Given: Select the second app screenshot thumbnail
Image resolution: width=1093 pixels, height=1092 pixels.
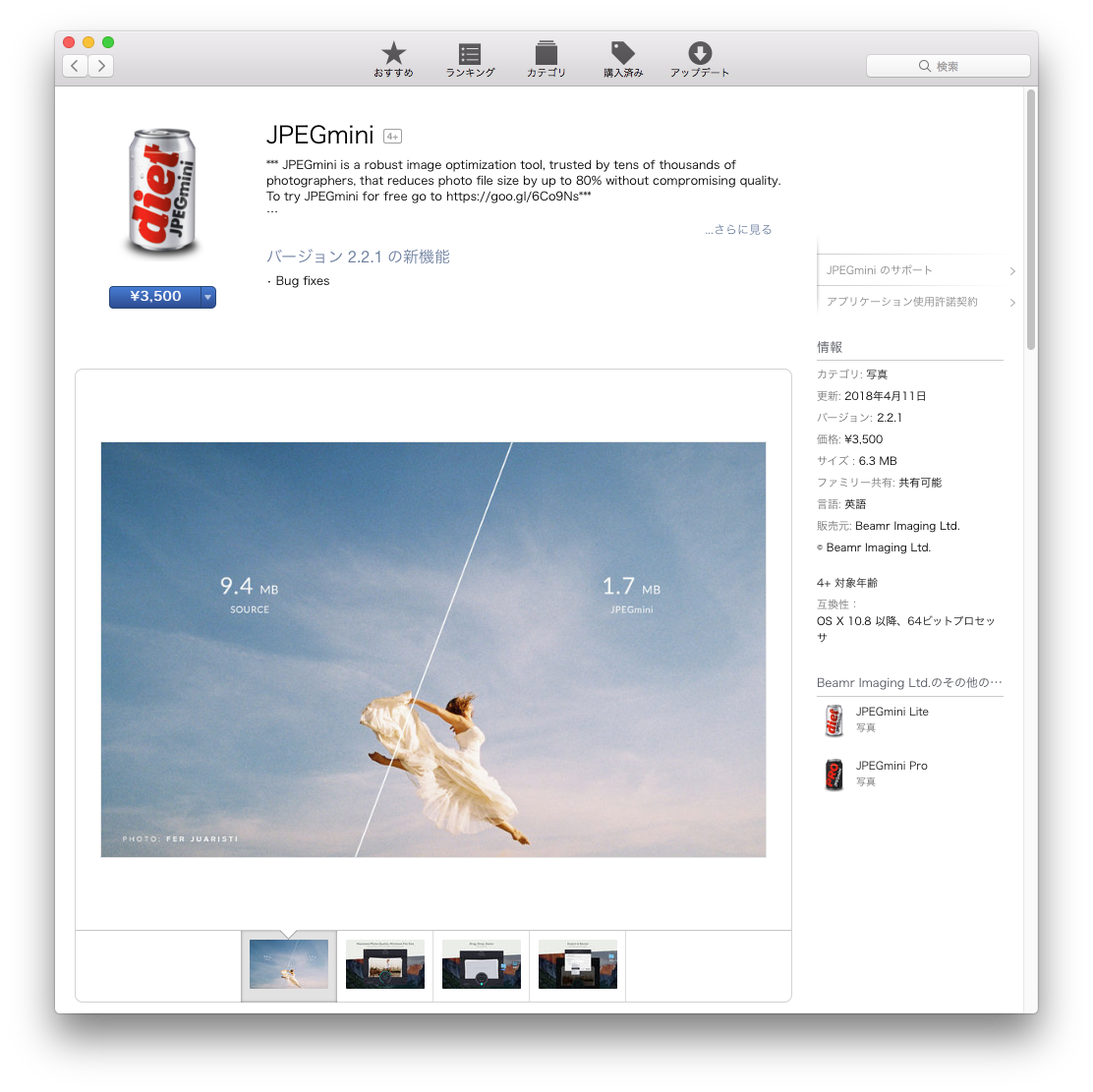Looking at the screenshot, I should click(x=384, y=964).
